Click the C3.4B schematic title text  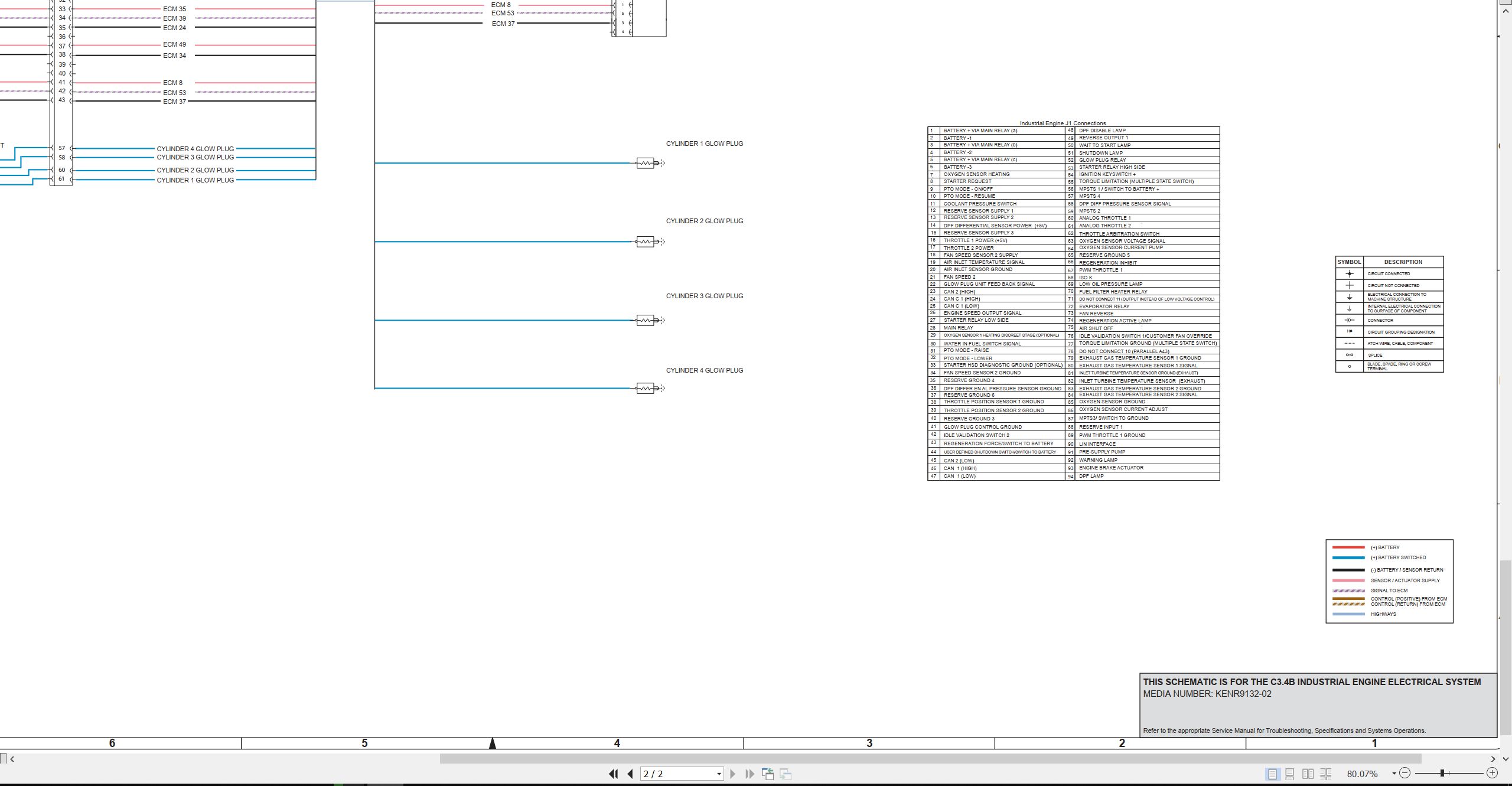click(1312, 681)
